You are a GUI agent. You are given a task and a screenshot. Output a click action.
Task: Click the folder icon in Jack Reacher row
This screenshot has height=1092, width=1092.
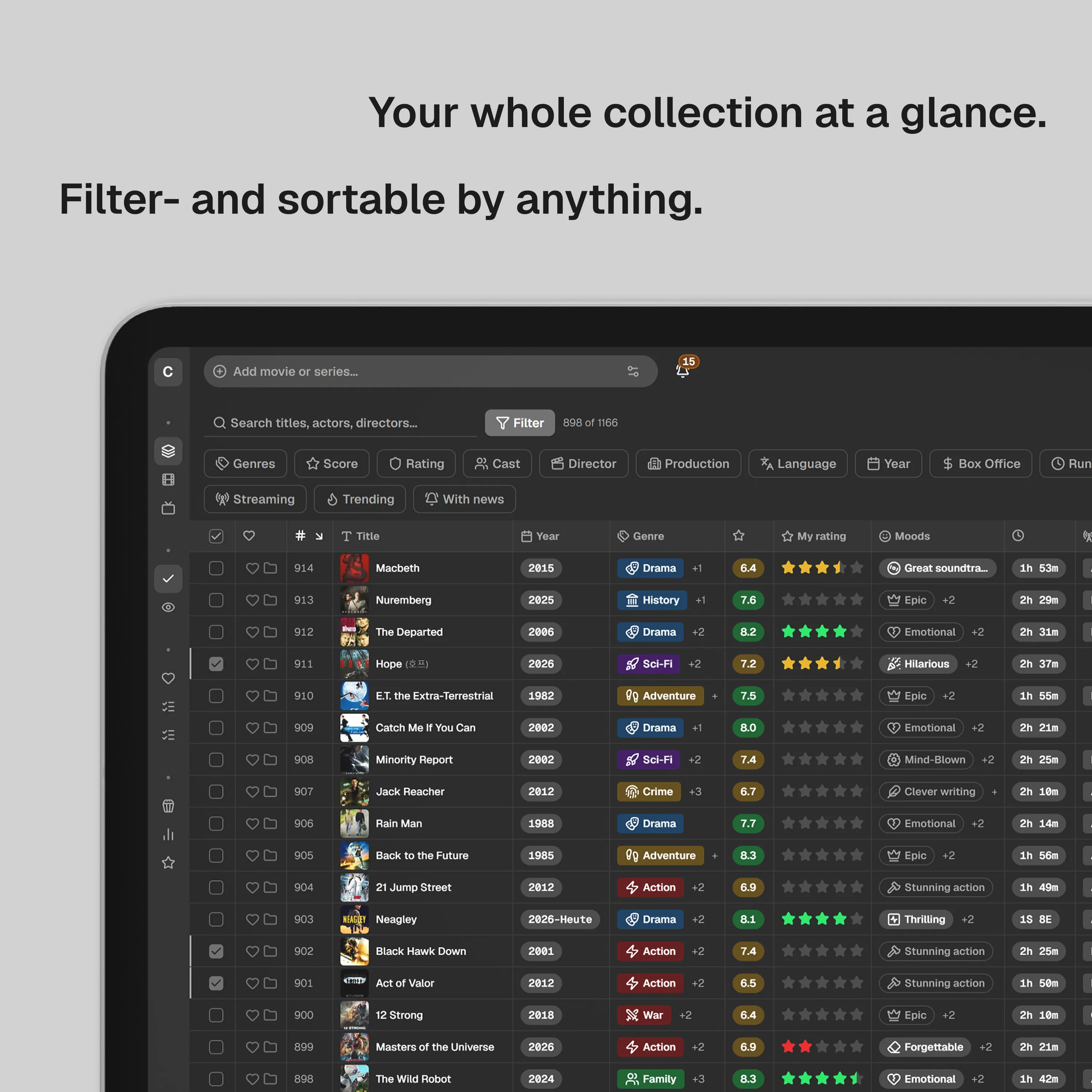point(271,792)
